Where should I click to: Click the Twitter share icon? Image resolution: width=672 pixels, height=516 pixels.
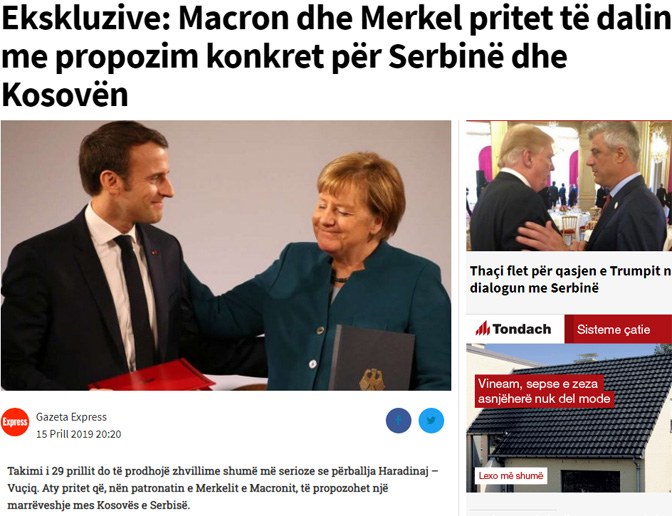[431, 420]
